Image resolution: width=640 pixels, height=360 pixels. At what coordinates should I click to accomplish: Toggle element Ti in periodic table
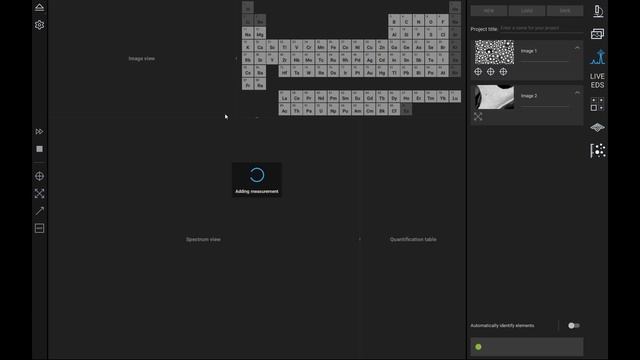(x=284, y=46)
